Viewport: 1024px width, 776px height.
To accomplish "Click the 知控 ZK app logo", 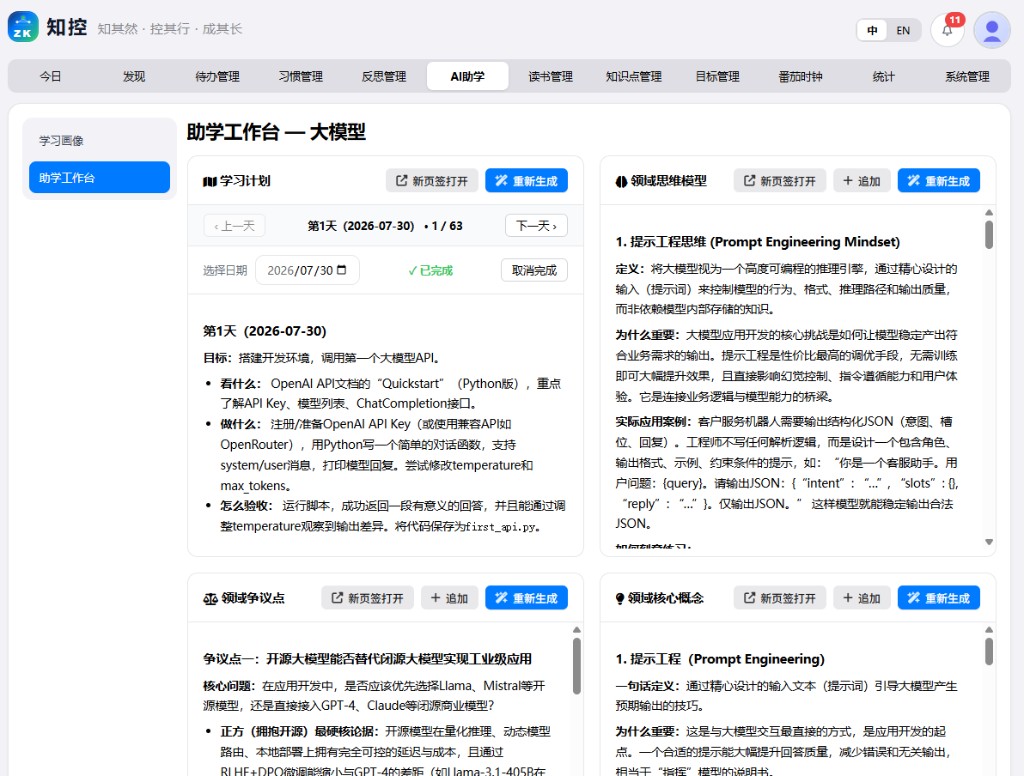I will coord(23,27).
